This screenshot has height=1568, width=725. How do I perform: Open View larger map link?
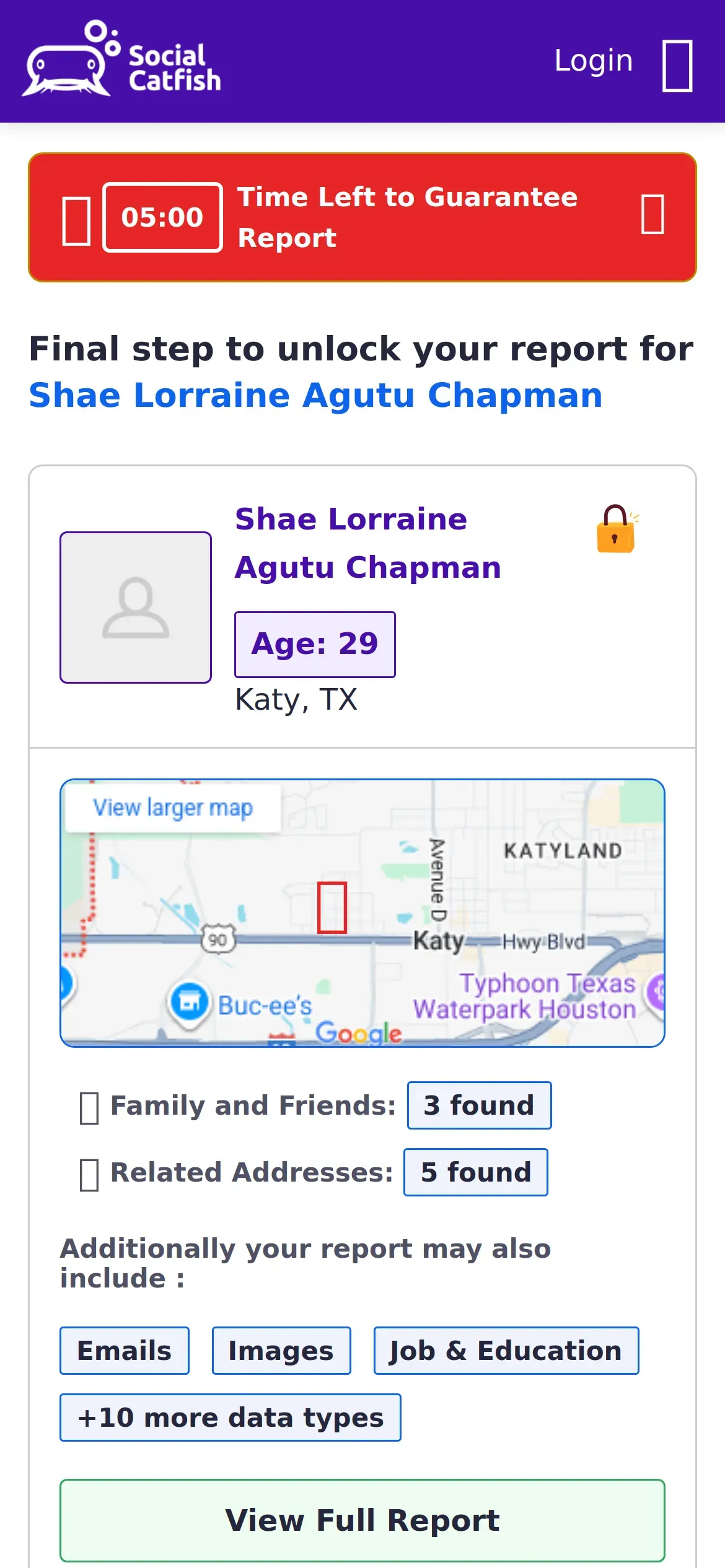(173, 808)
